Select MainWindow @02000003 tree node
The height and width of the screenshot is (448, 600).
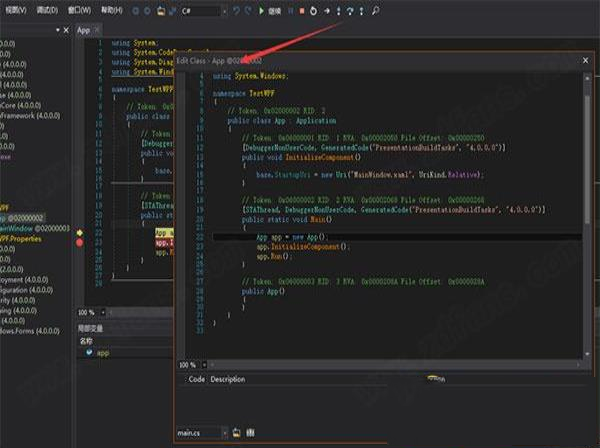coord(35,228)
